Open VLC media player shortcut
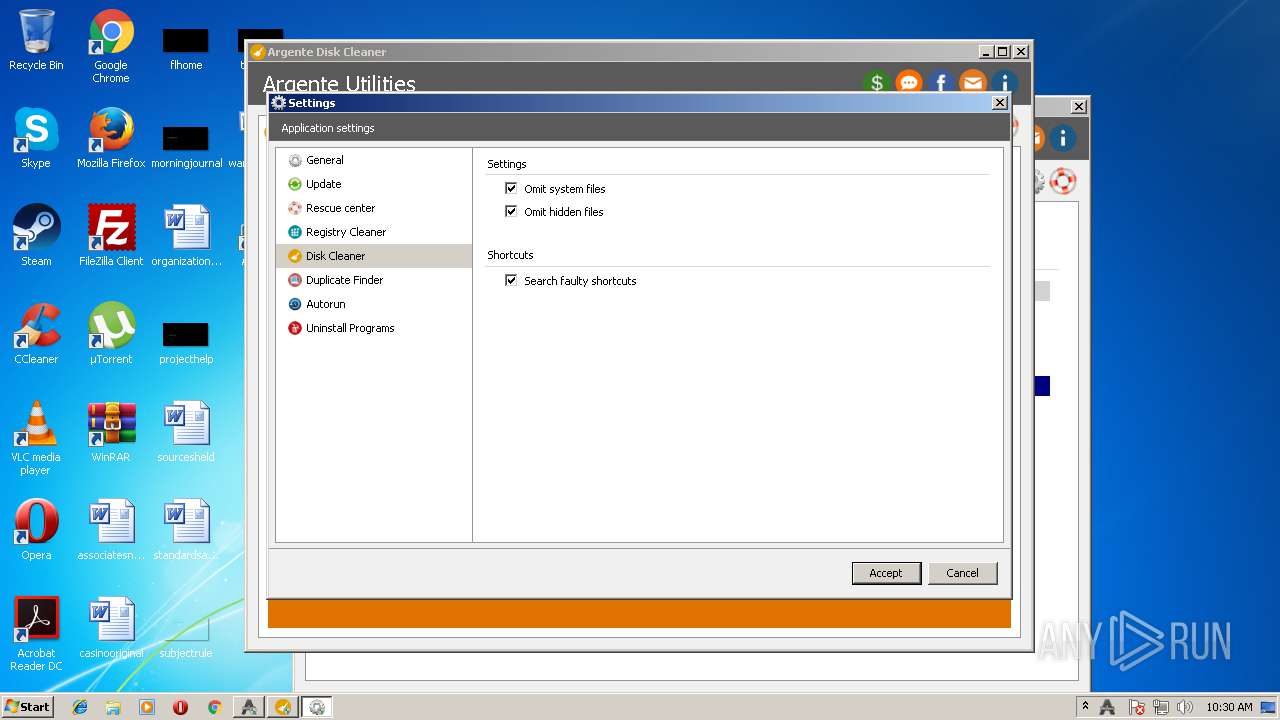 36,438
